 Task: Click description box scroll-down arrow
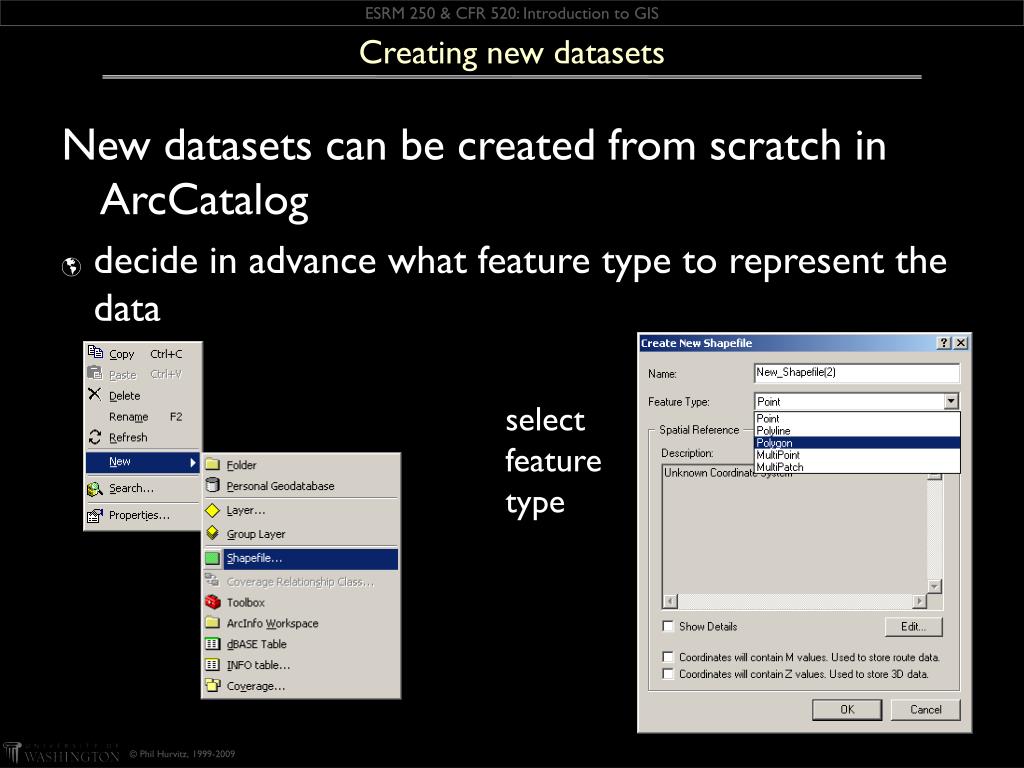click(935, 586)
